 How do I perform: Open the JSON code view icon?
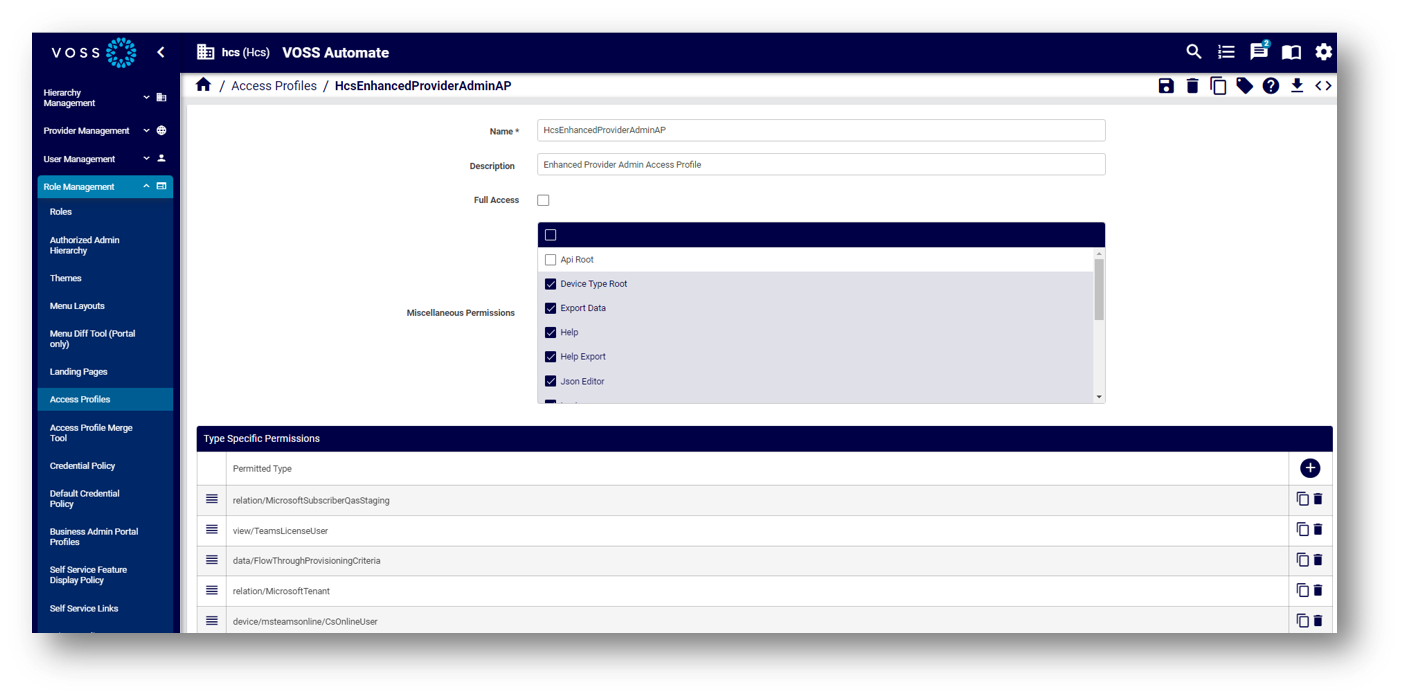[x=1323, y=86]
